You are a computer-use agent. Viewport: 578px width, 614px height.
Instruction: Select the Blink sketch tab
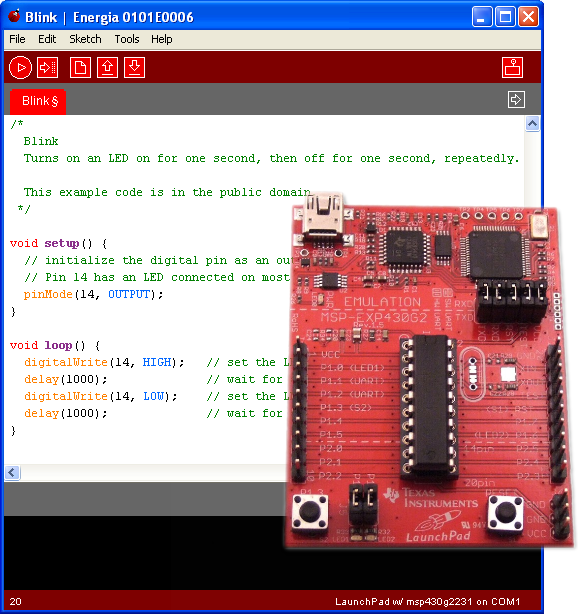coord(38,101)
